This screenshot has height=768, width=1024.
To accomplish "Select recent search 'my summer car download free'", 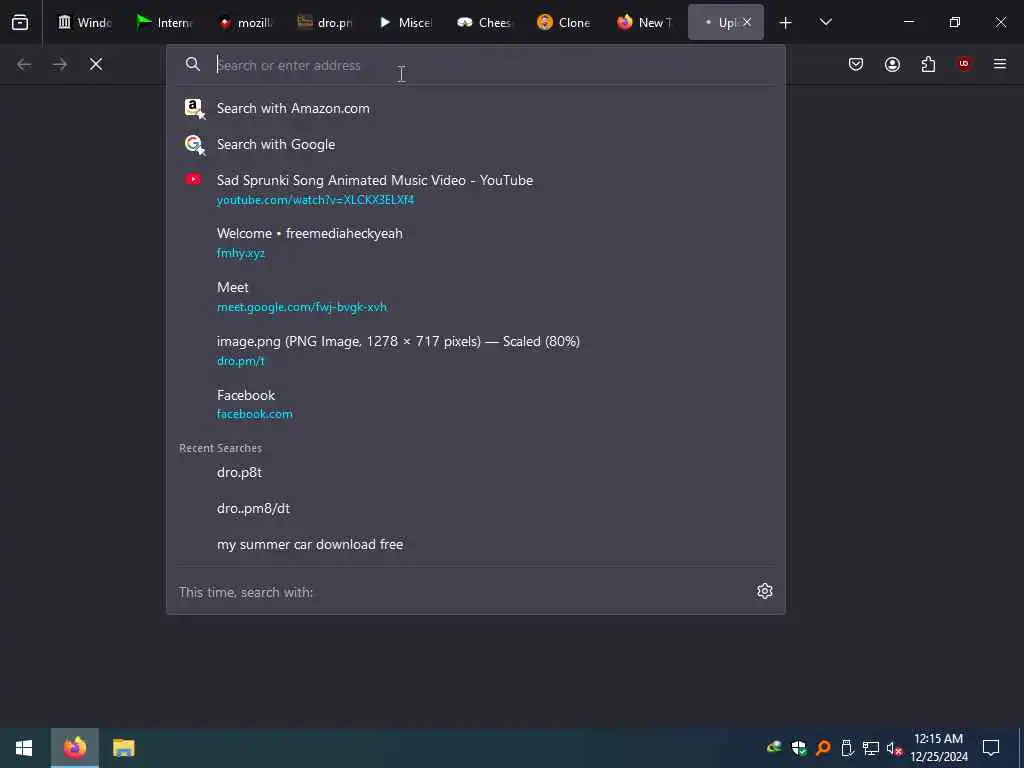I will (x=475, y=544).
